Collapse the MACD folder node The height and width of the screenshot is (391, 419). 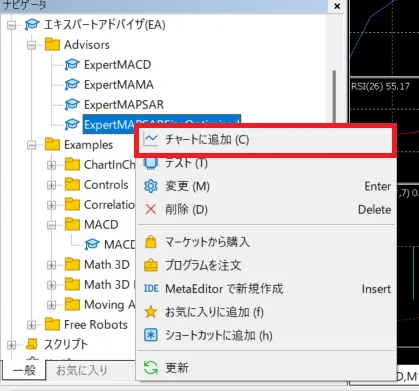tap(52, 225)
